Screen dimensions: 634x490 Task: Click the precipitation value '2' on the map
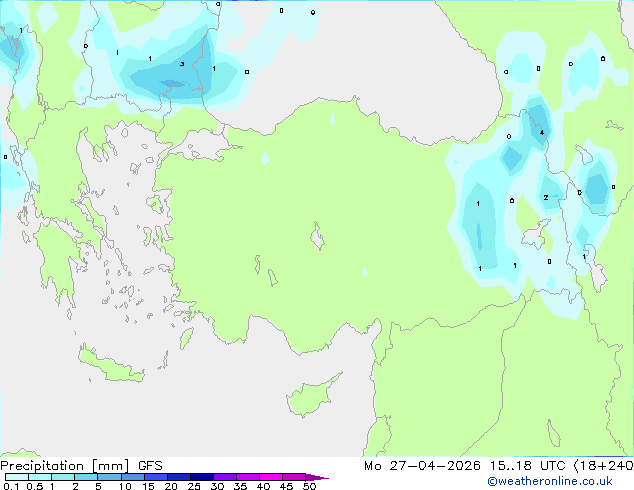click(x=546, y=197)
